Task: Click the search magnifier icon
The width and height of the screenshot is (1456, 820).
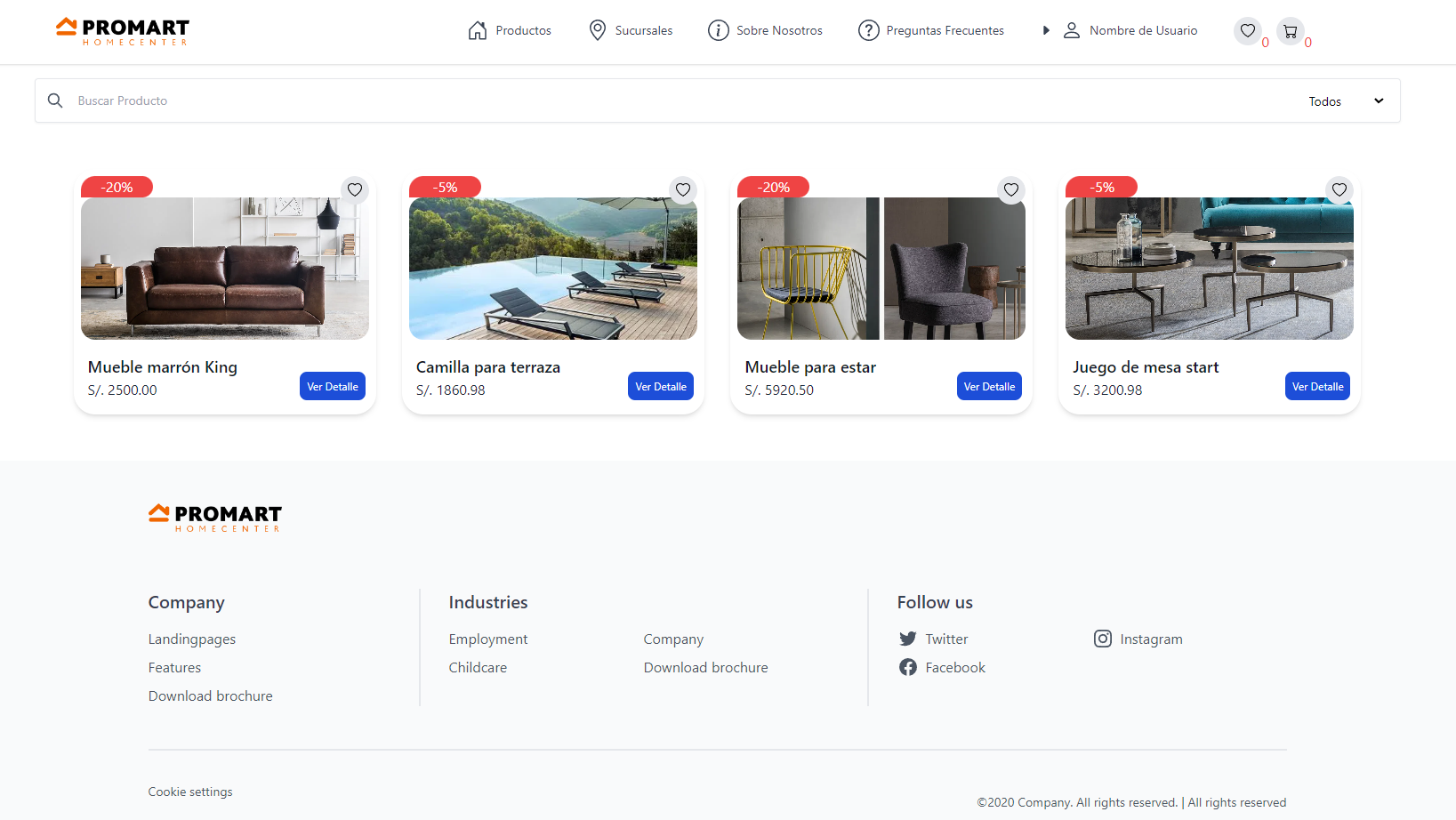Action: coord(55,100)
